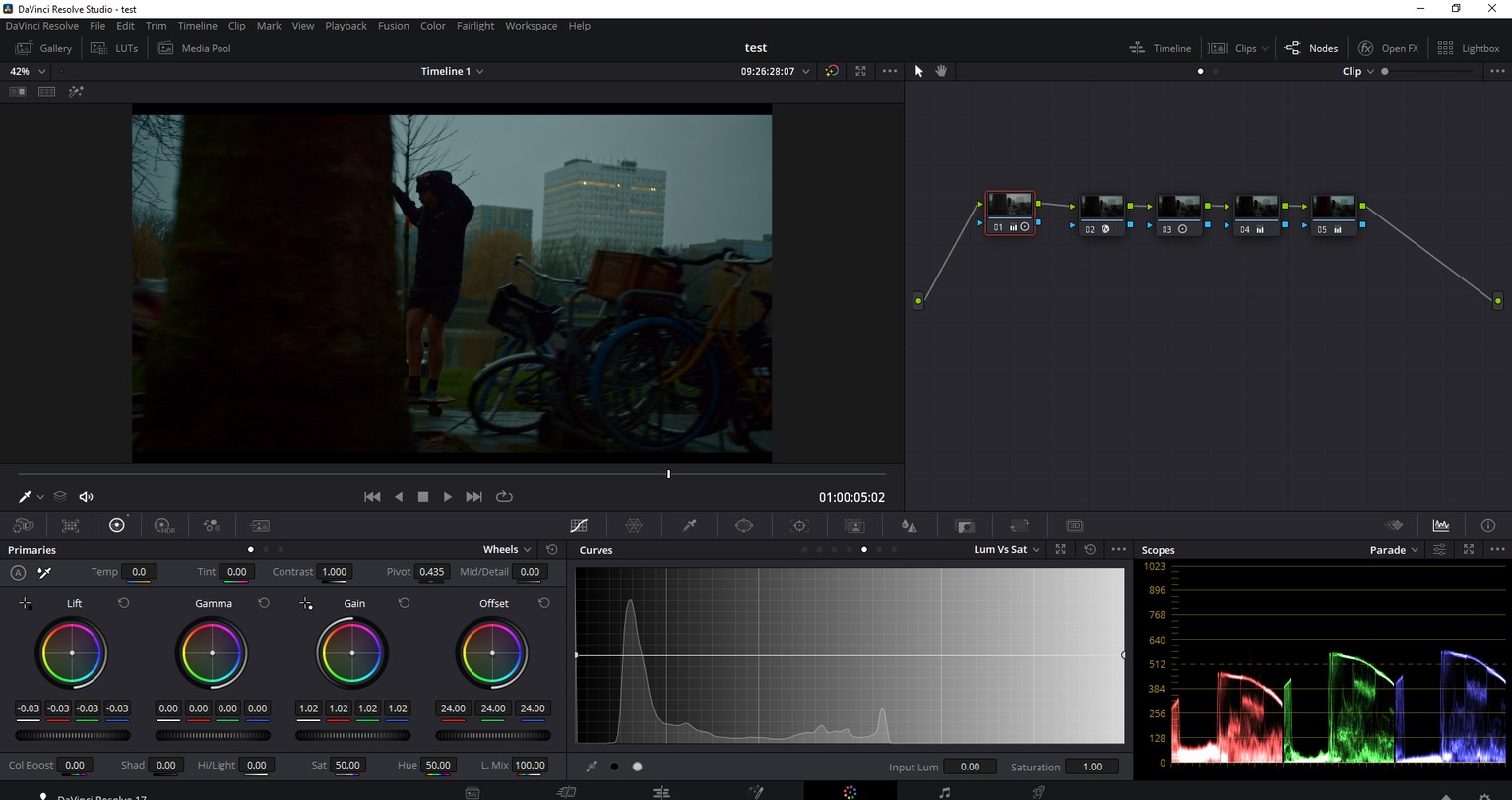Click the auto balance A button
The width and height of the screenshot is (1512, 800).
[18, 572]
